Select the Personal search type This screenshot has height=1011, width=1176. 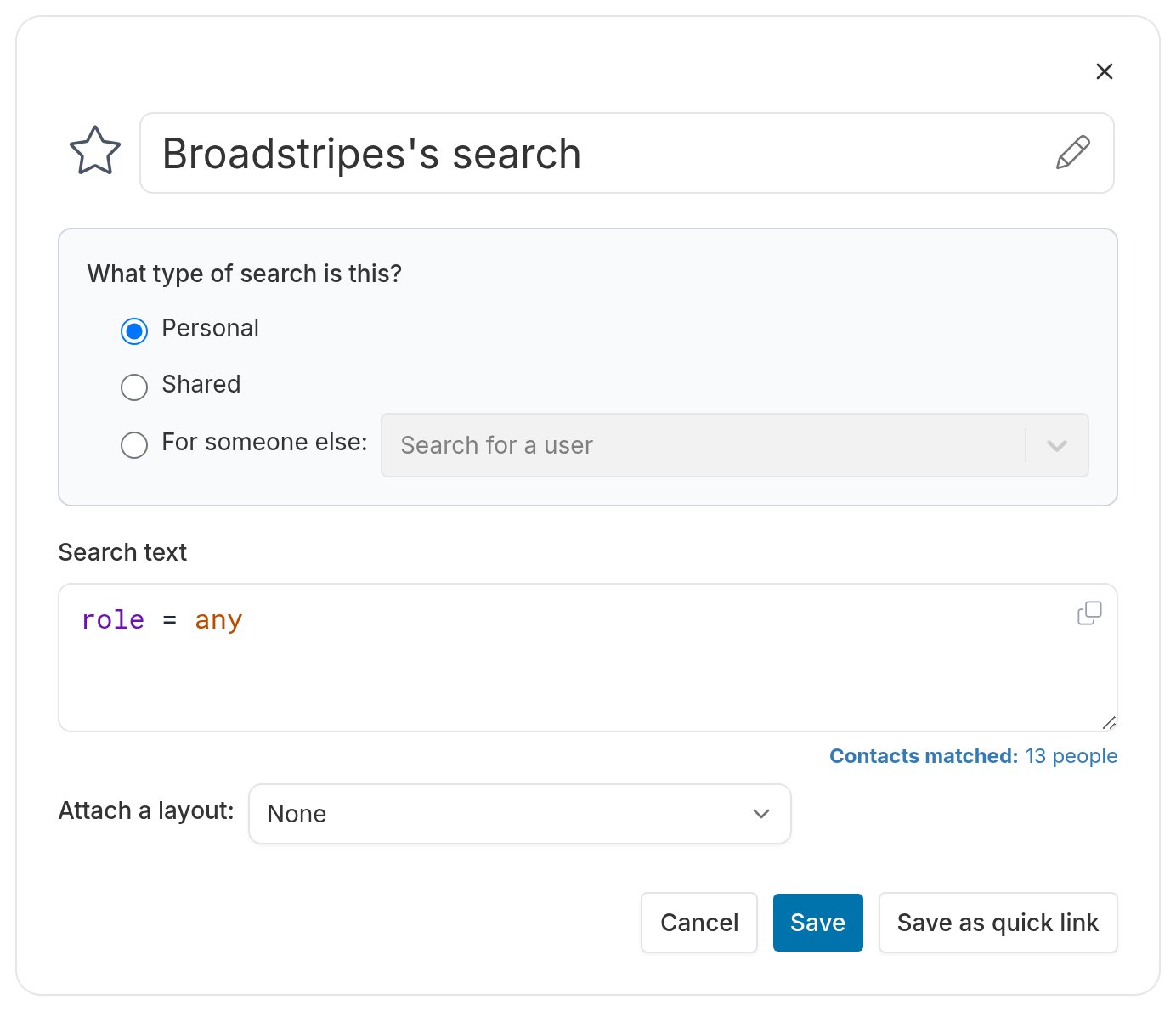click(134, 330)
